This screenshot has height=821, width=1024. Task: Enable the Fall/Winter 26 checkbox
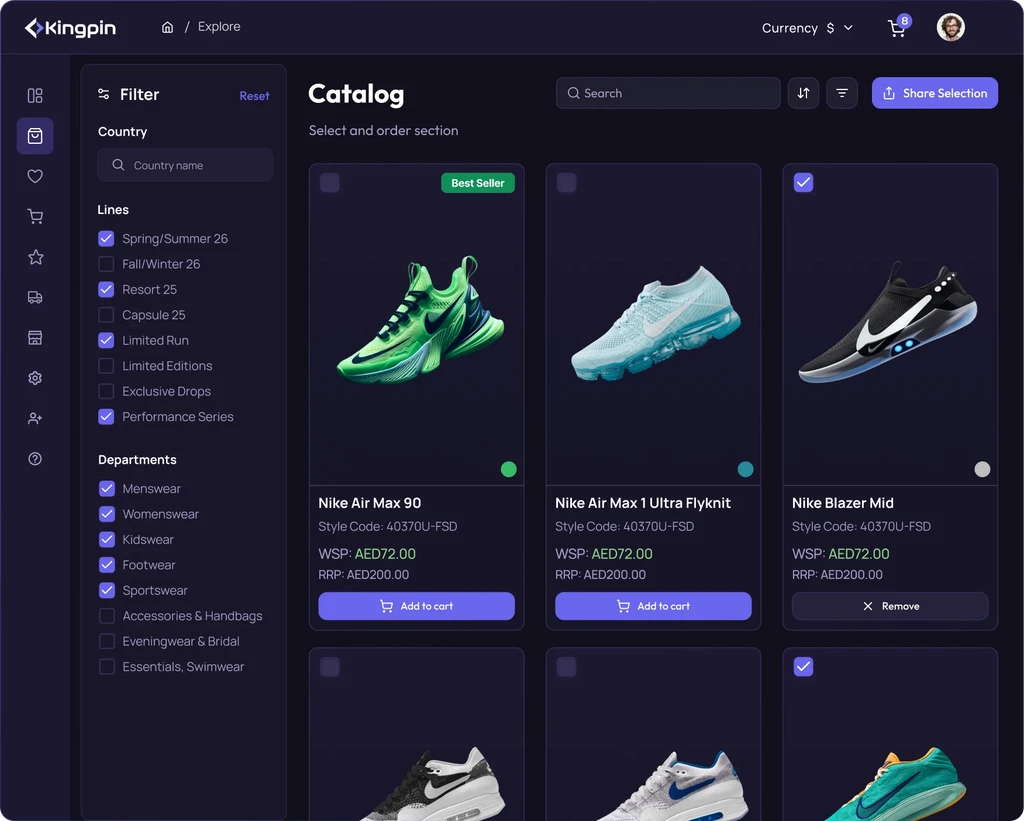(106, 264)
